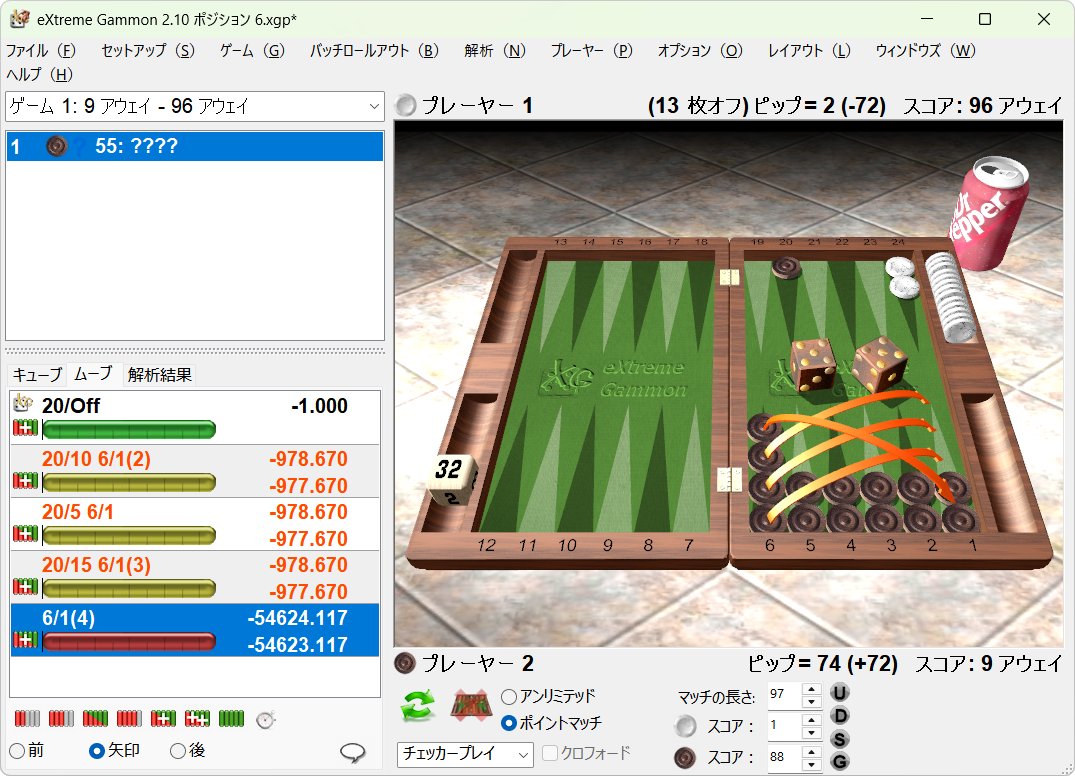Image resolution: width=1075 pixels, height=776 pixels.
Task: Click the round S button
Action: (x=839, y=739)
